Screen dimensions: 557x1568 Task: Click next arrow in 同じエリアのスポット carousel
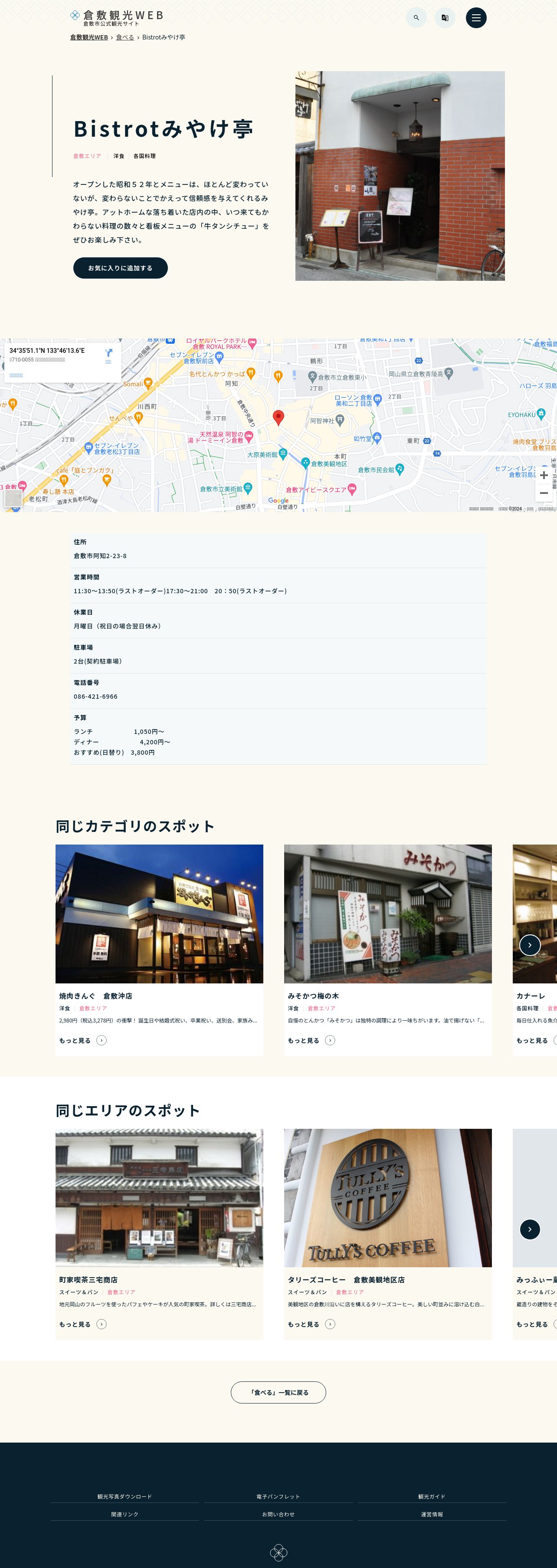530,1229
